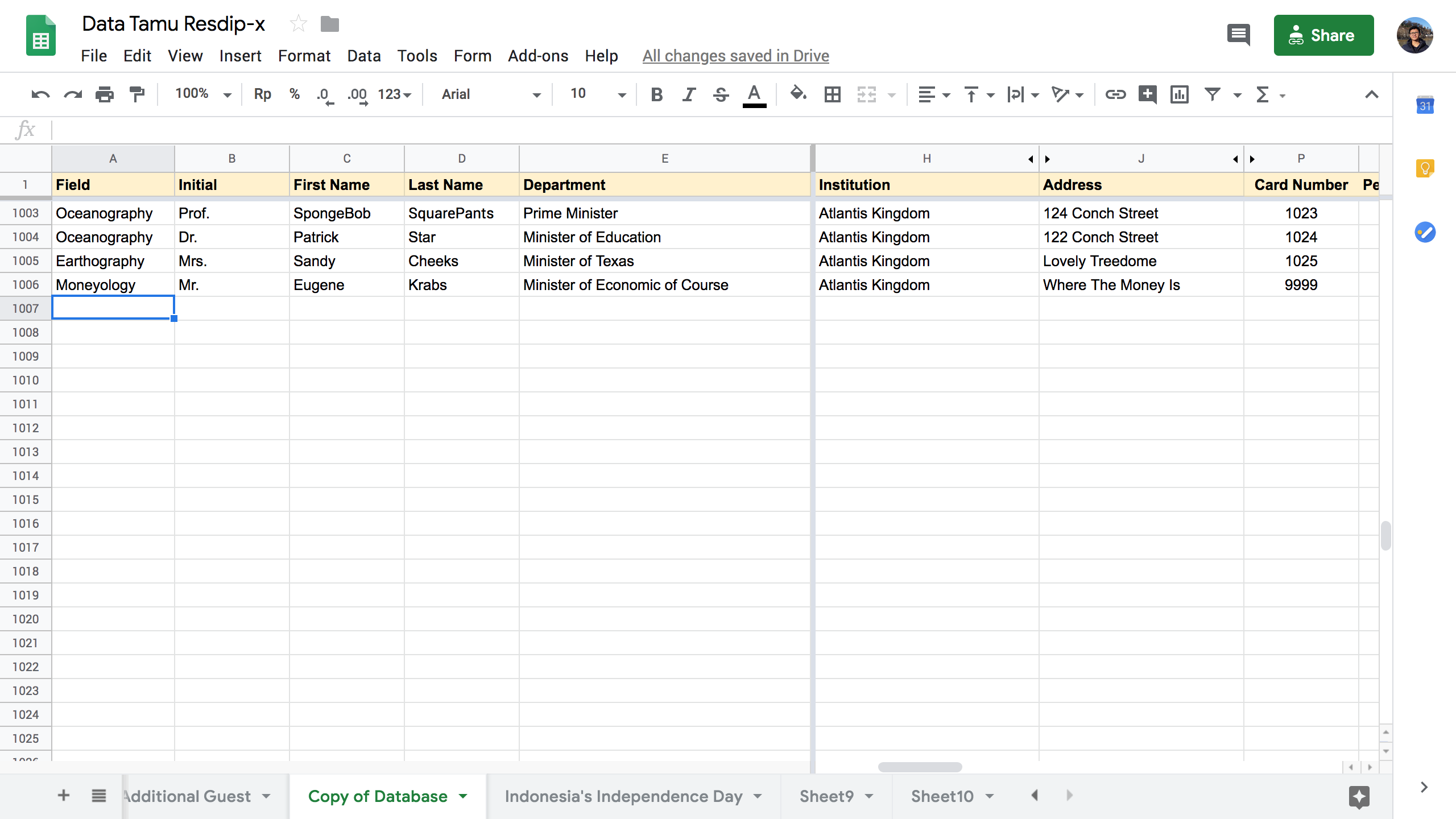Activate the paint format tool
1456x819 pixels.
point(137,94)
